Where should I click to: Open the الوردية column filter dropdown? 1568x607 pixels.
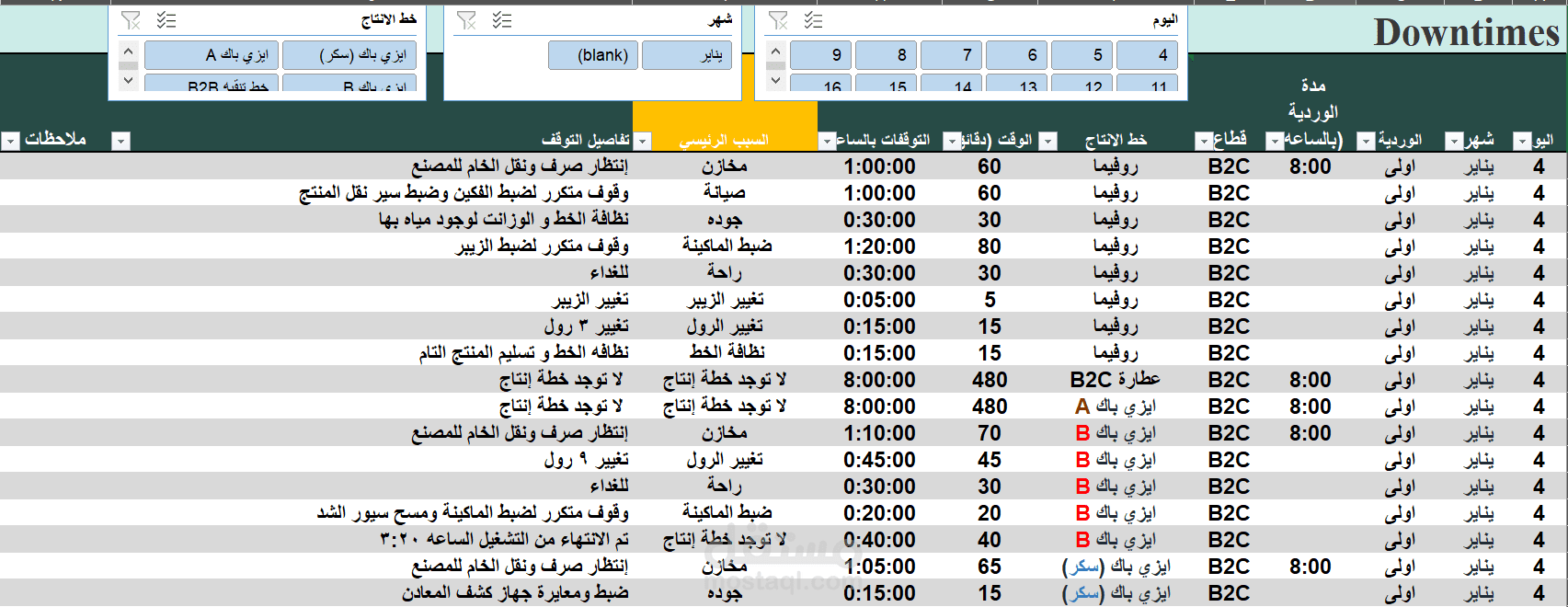click(x=1367, y=142)
